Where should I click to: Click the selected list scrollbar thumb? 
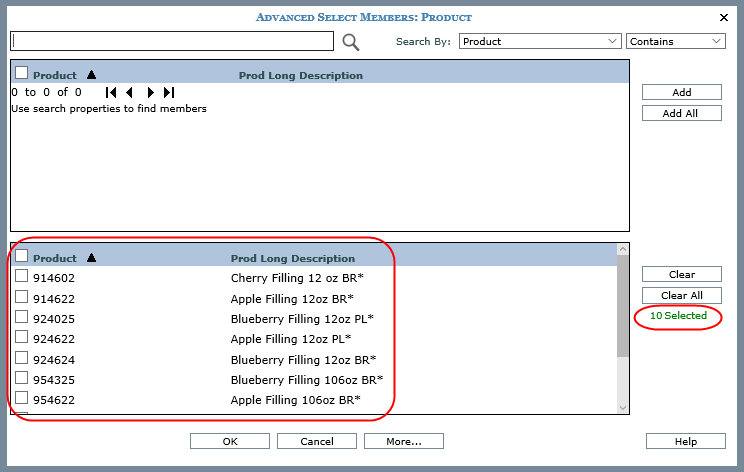click(x=623, y=306)
